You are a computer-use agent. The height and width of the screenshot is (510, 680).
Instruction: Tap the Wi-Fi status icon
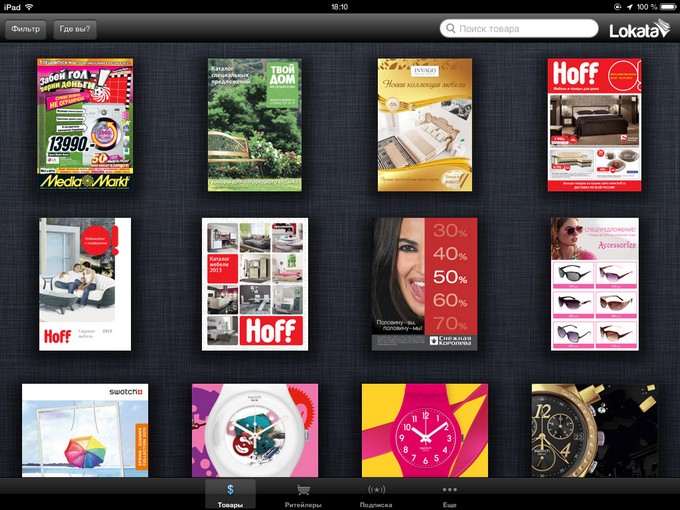[x=29, y=7]
